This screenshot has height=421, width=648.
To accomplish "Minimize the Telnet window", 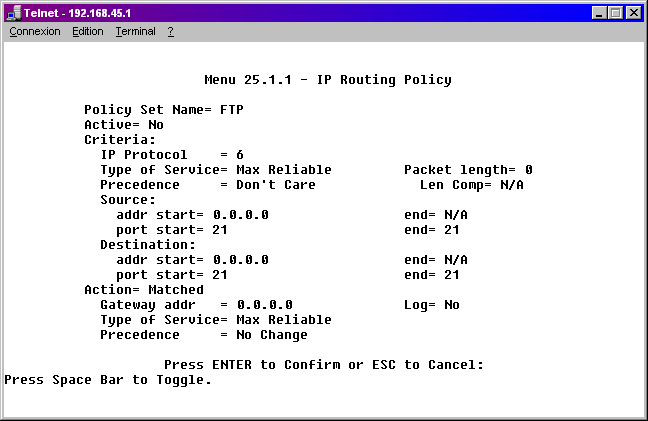I will 598,13.
